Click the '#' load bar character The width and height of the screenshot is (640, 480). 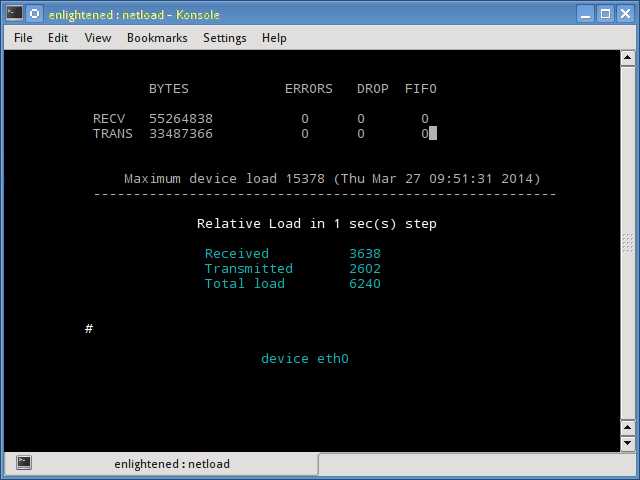click(x=89, y=329)
